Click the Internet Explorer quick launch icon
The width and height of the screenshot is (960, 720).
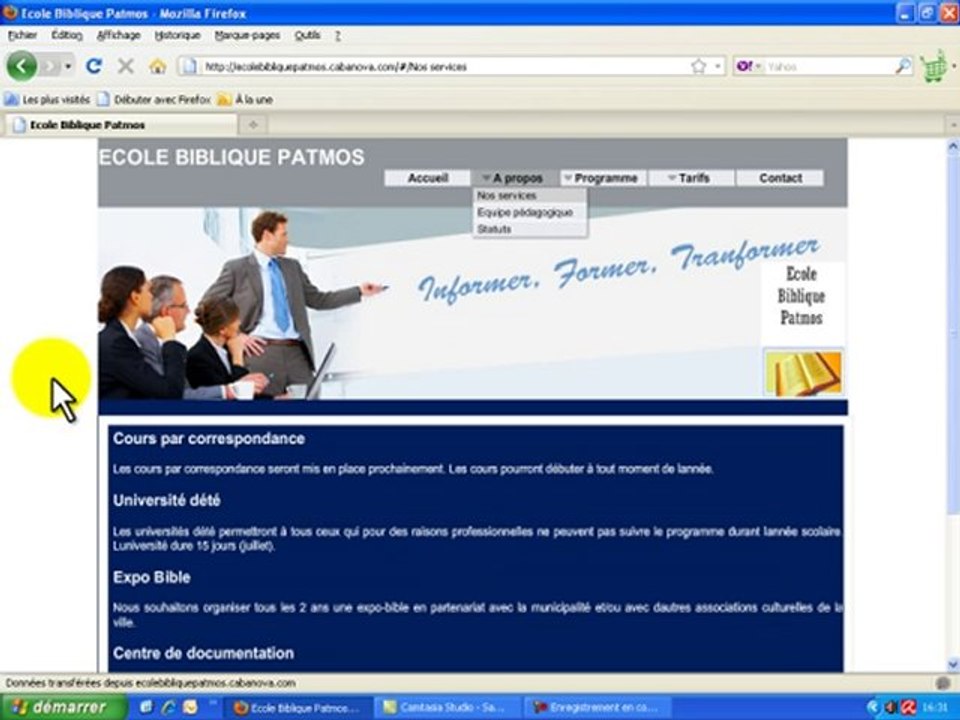(x=168, y=707)
